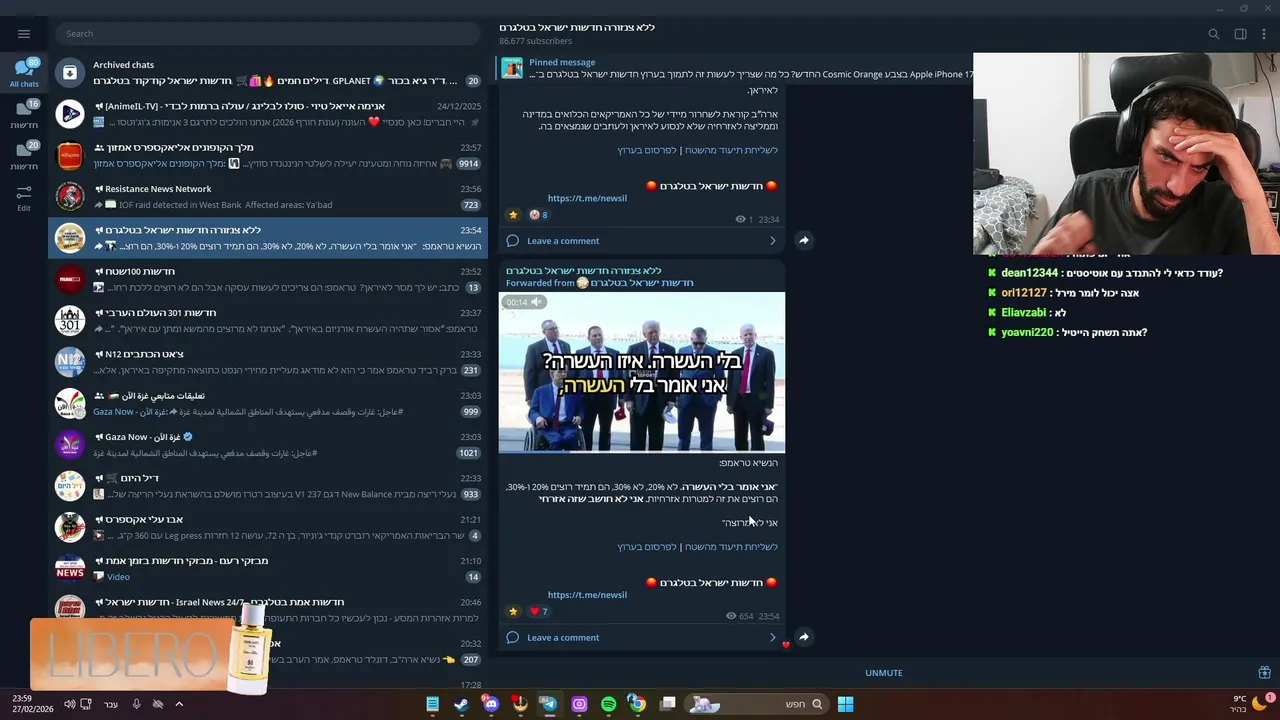1280x720 pixels.
Task: Open מבזקי רעם channel
Action: [268, 568]
